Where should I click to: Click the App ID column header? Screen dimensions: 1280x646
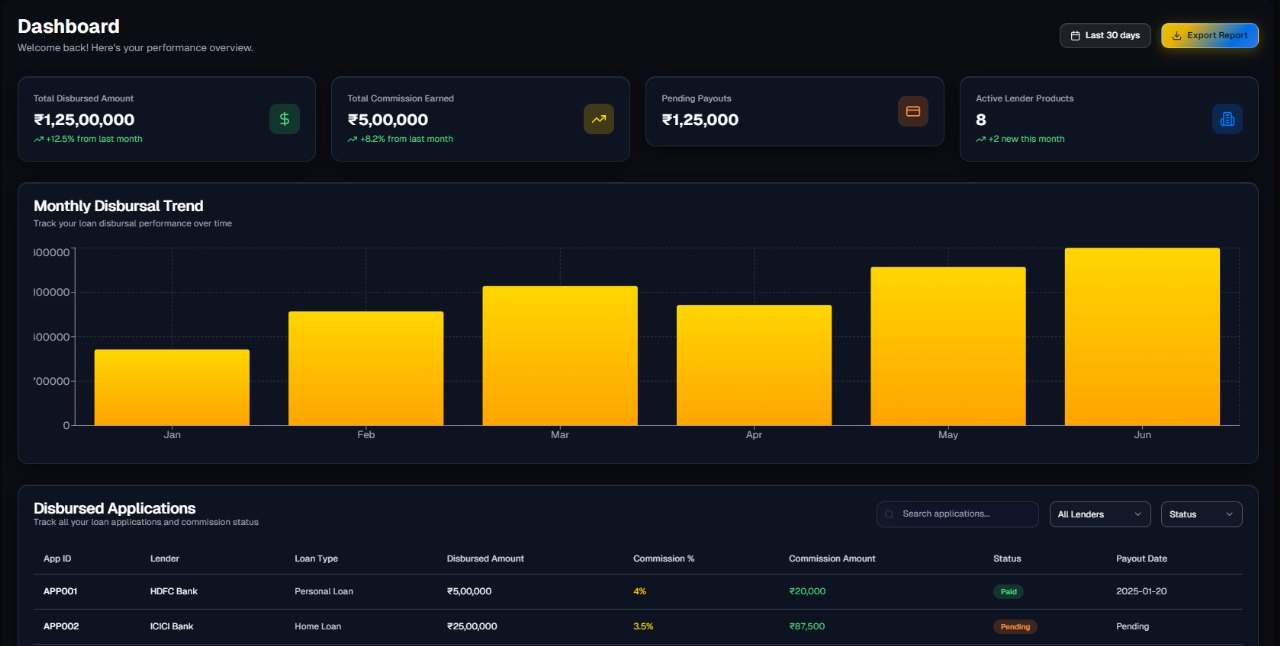tap(58, 559)
